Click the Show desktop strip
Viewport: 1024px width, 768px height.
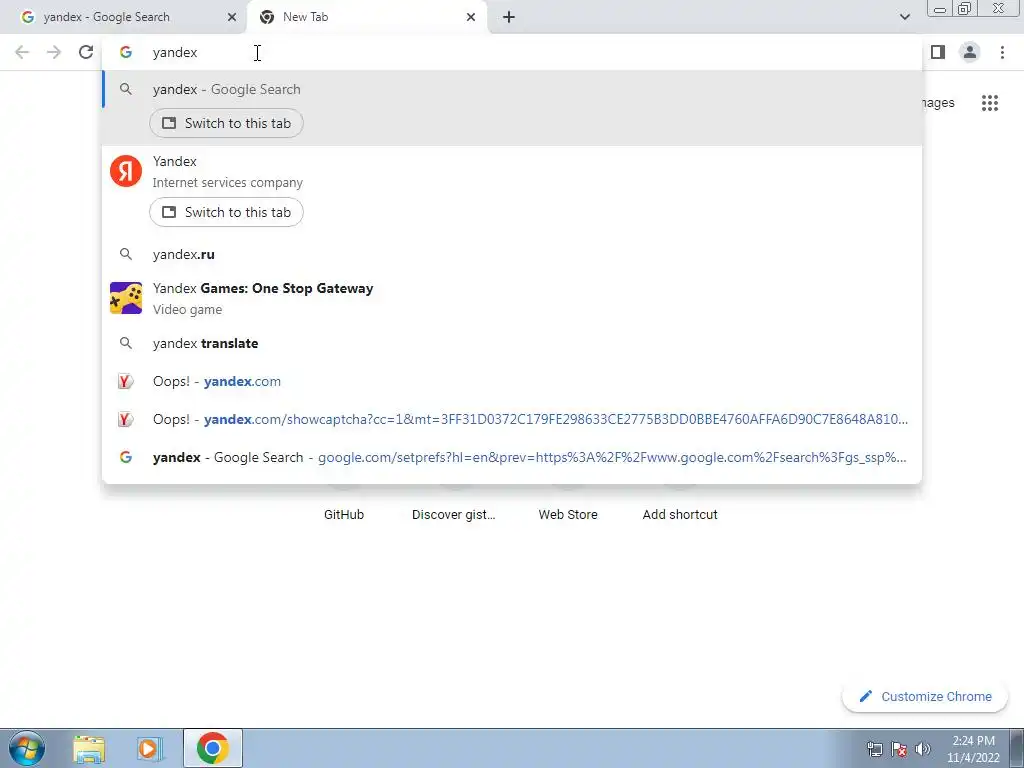[1017, 748]
